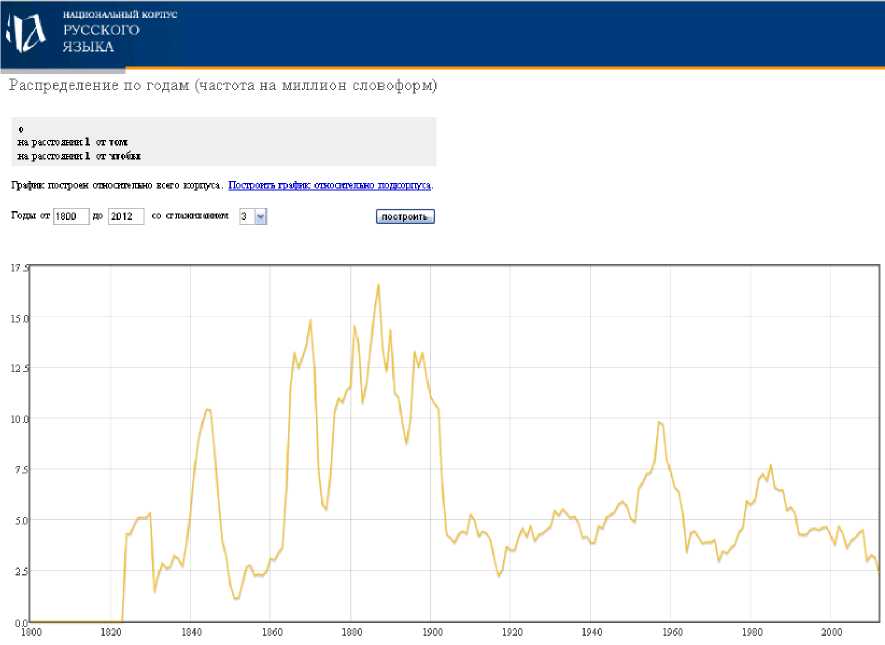This screenshot has width=885, height=645.
Task: Click the Russian National Corpus logo icon
Action: click(x=26, y=34)
